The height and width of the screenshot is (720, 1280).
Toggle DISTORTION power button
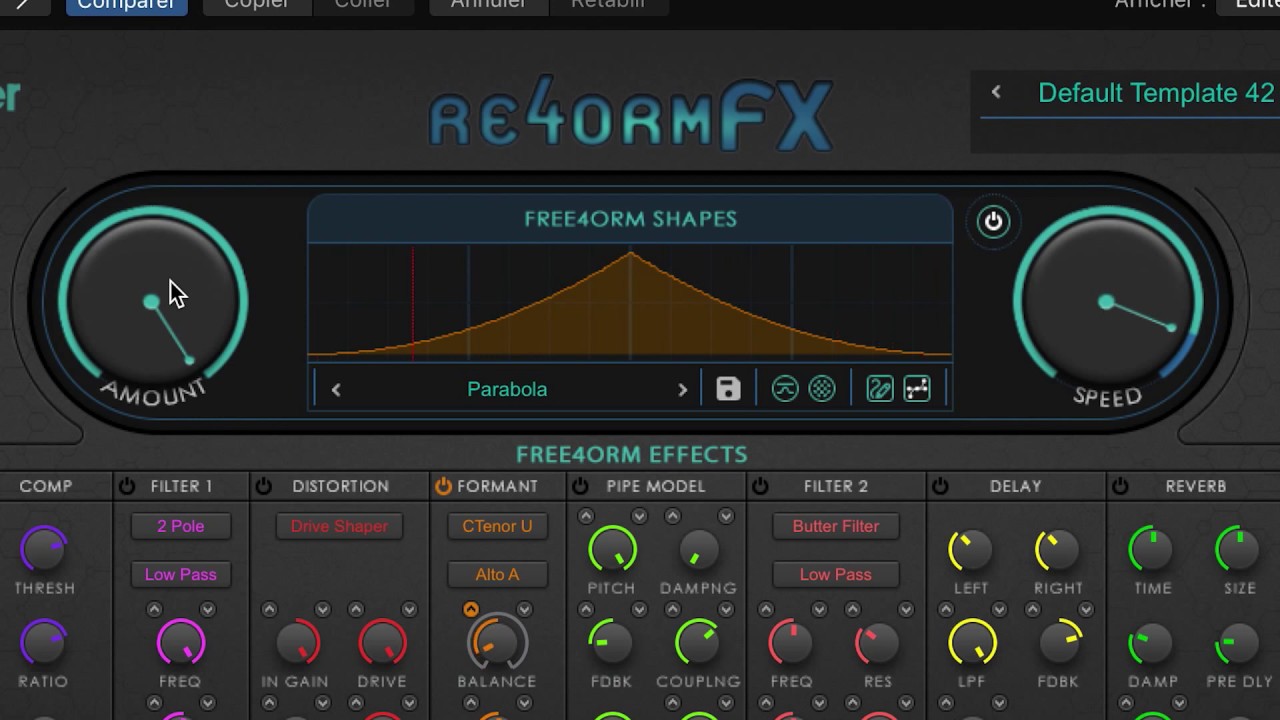click(263, 486)
